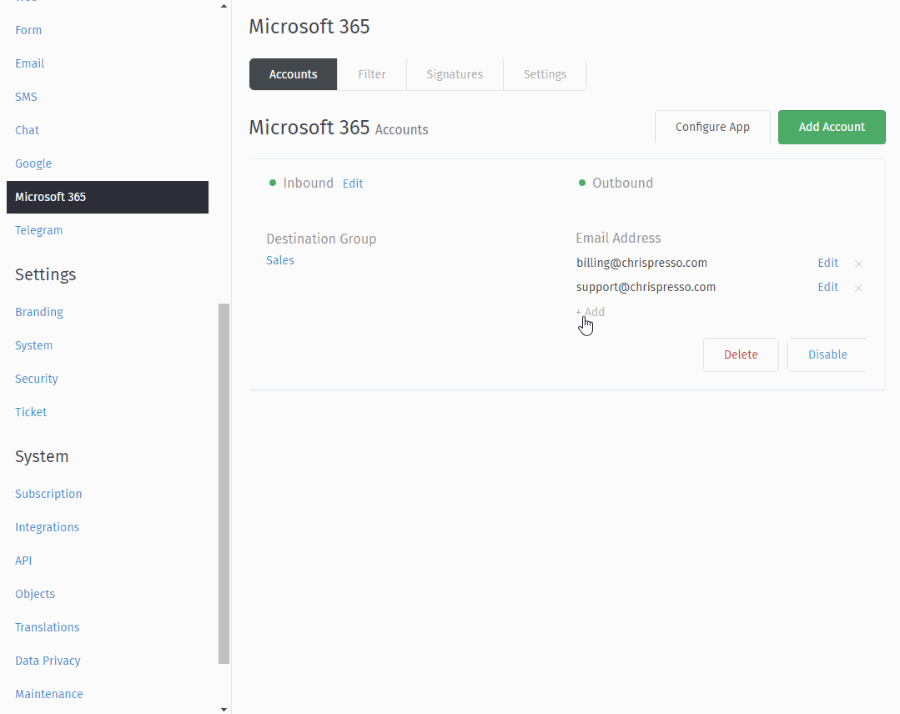This screenshot has width=900, height=714.
Task: Click the green Add Account button
Action: [832, 127]
